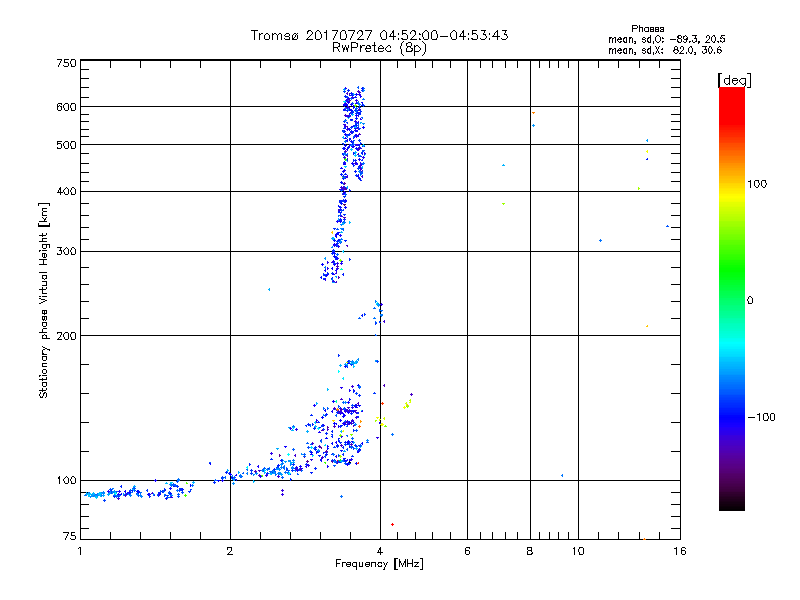
Task: Click the x-axis frequency label '2'
Action: tap(230, 551)
